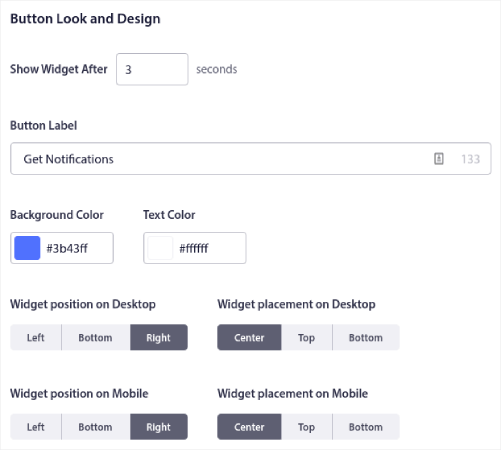
Task: Click the Get Notifications label input
Action: (251, 159)
